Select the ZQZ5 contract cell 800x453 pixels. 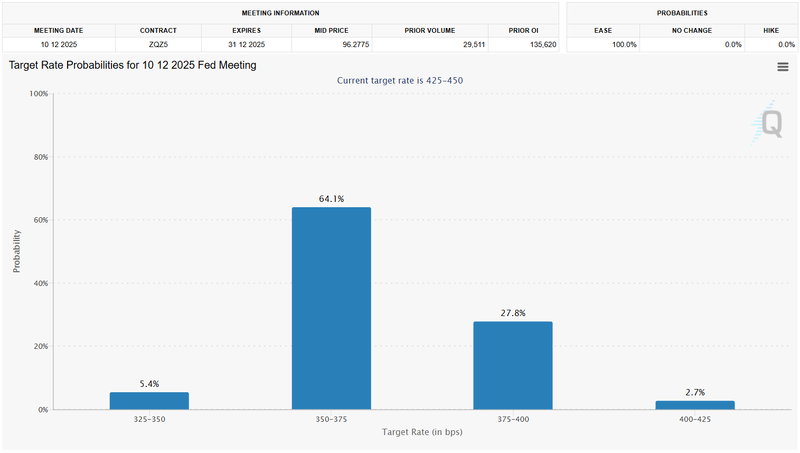coord(158,45)
